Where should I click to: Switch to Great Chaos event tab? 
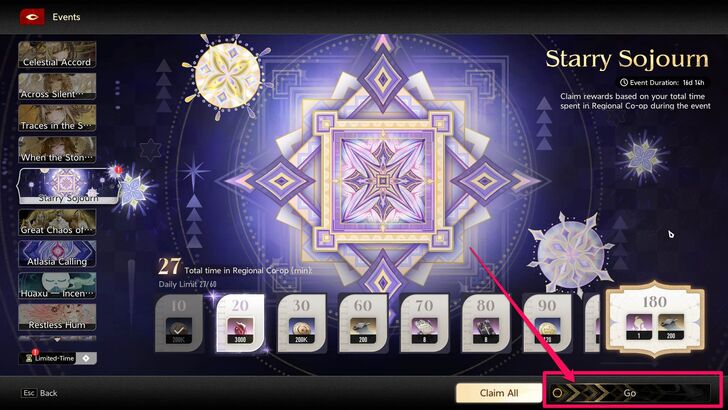click(57, 222)
